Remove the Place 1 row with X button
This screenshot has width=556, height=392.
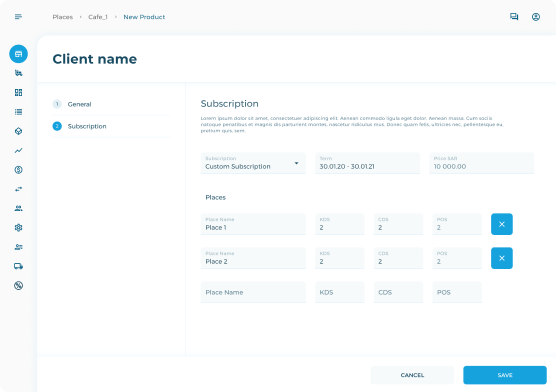[x=502, y=224]
